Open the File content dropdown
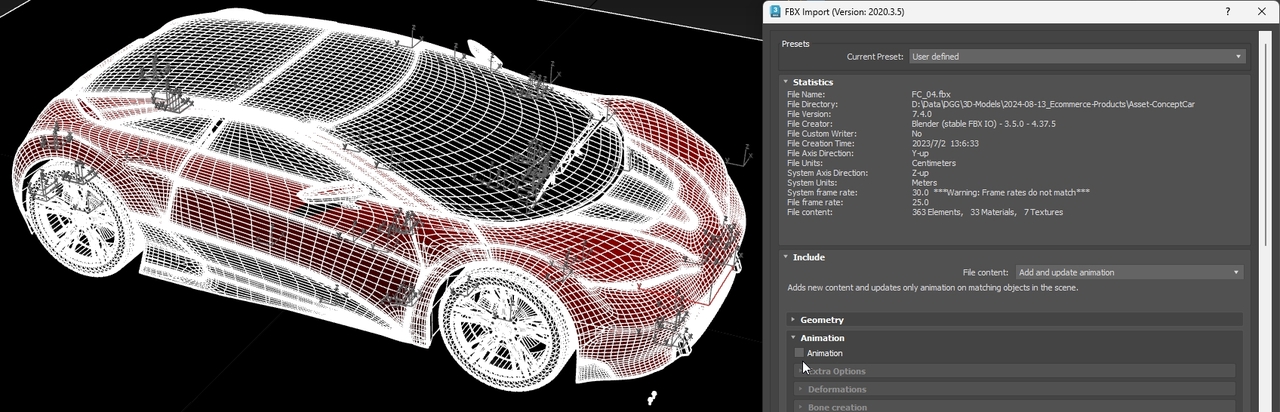Screen dimensions: 1280x412 [1129, 272]
